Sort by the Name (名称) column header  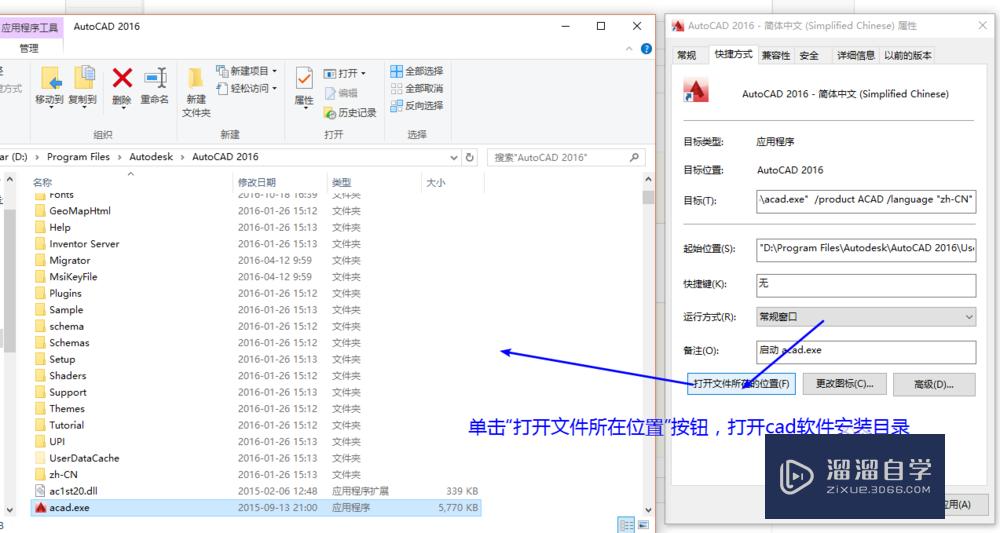43,182
